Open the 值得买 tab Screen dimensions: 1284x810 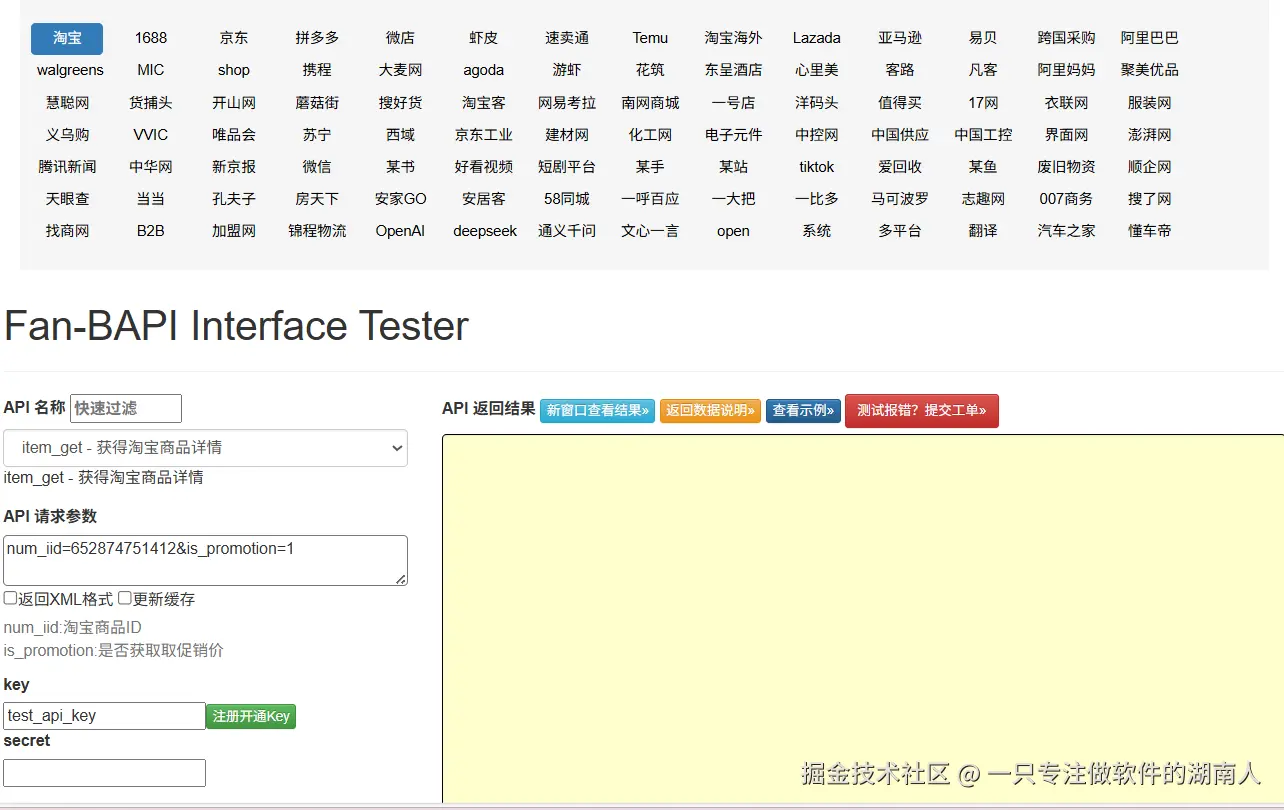click(x=900, y=102)
